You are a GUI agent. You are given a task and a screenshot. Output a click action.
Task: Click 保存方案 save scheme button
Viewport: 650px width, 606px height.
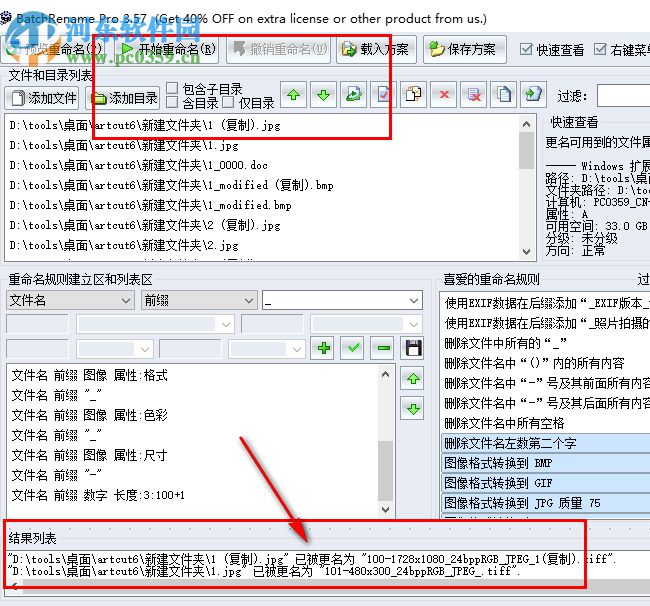[464, 49]
